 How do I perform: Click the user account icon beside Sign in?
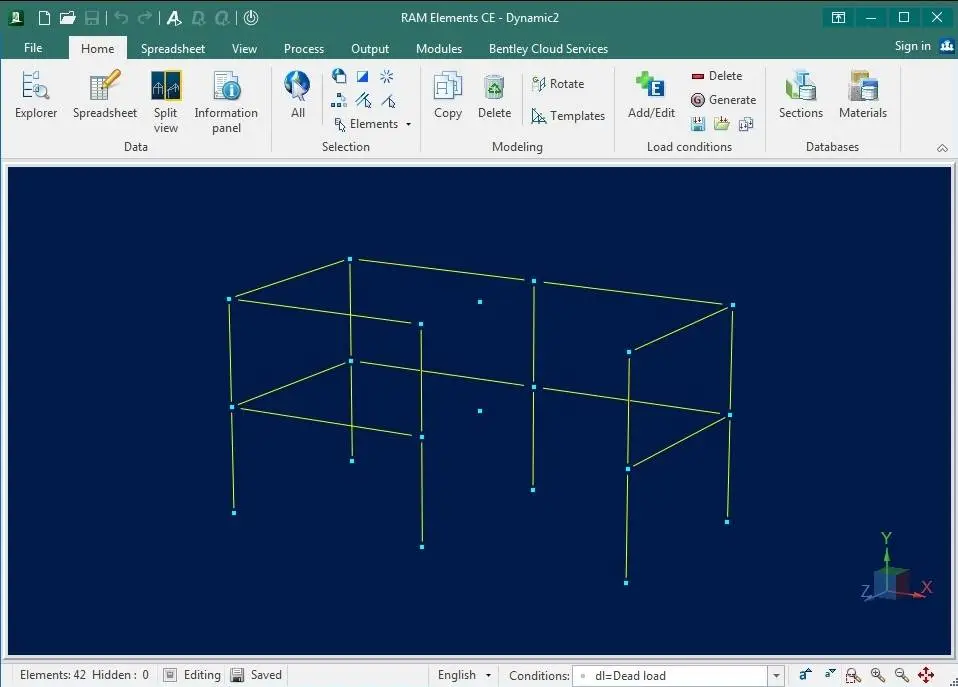[x=946, y=46]
